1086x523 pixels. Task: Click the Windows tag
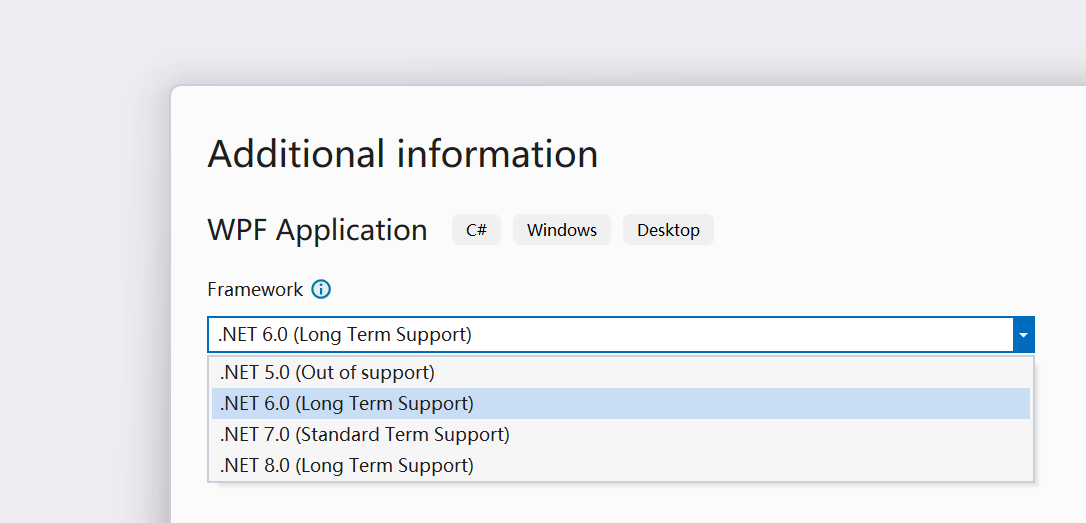pyautogui.click(x=562, y=230)
